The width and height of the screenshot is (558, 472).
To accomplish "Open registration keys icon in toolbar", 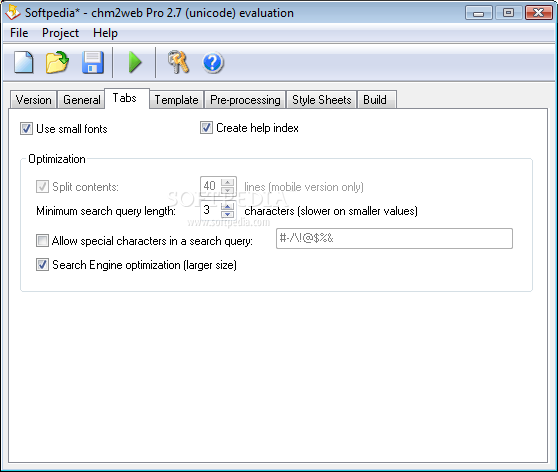I will (x=178, y=62).
